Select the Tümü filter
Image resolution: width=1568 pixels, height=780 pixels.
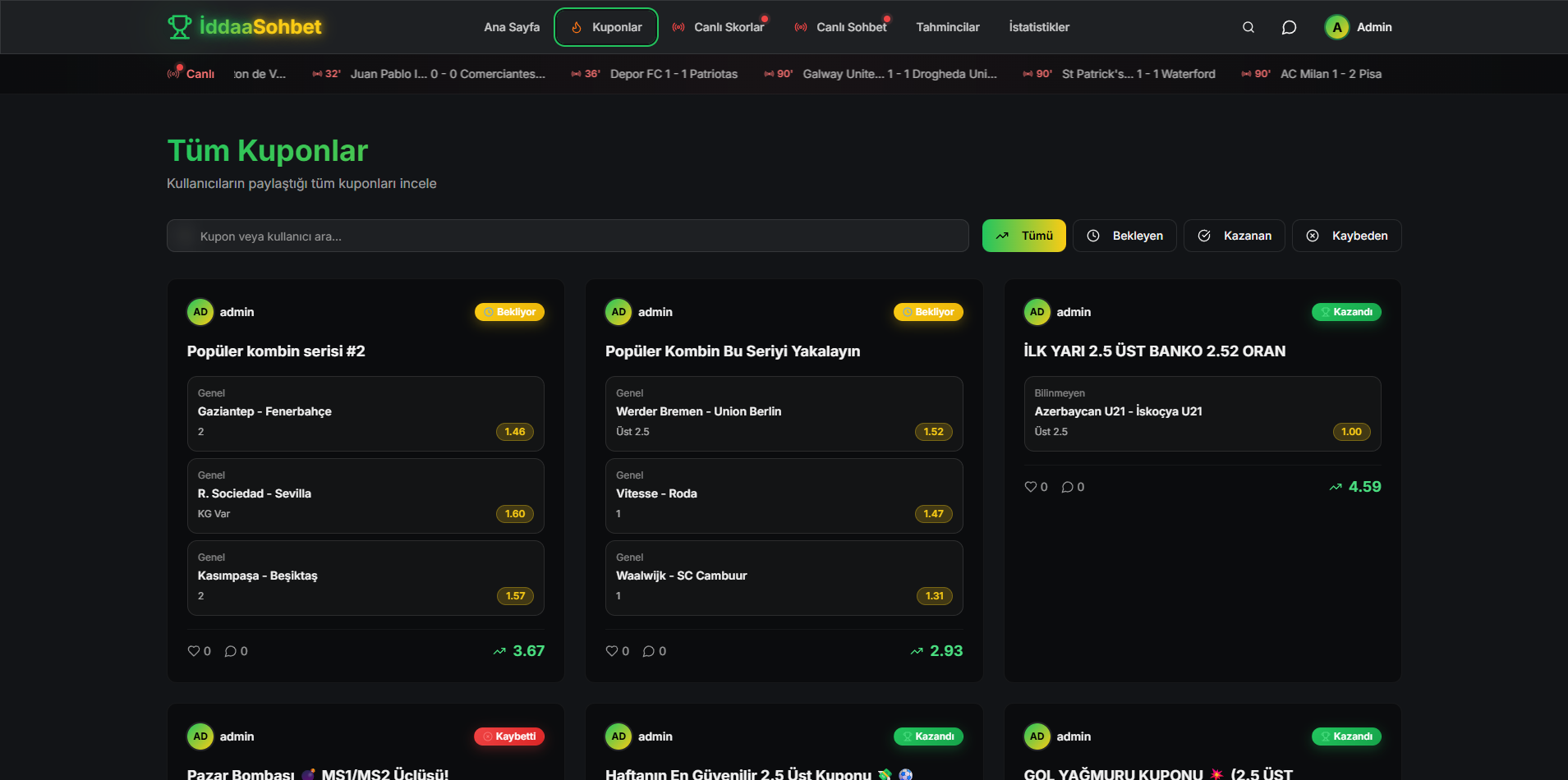click(1023, 236)
